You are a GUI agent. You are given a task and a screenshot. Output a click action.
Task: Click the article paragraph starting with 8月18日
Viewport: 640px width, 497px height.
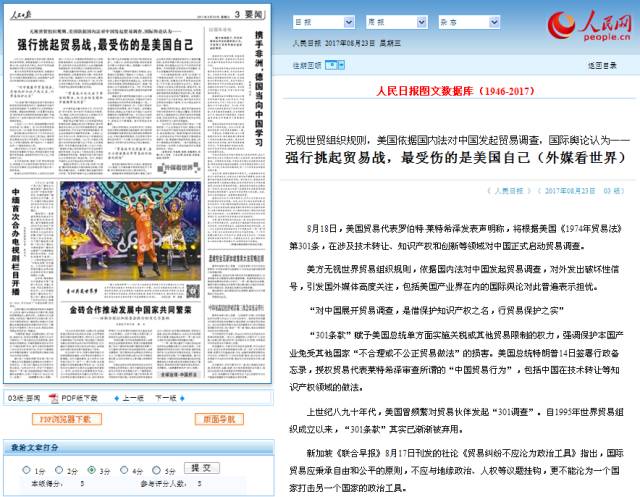(x=456, y=237)
